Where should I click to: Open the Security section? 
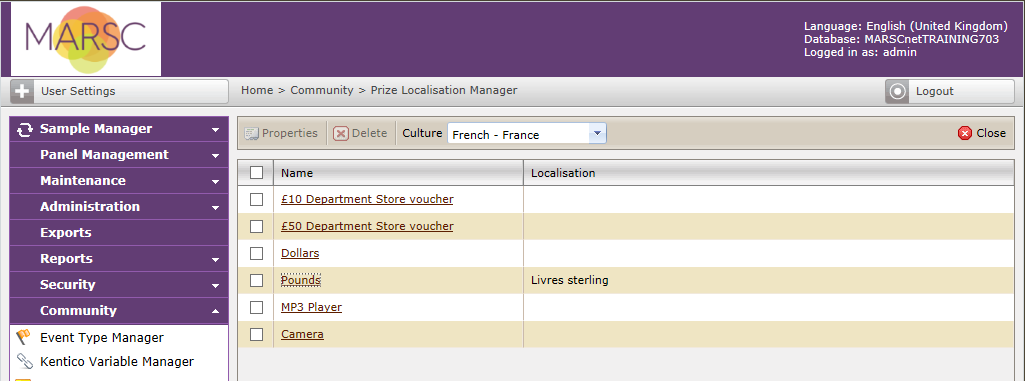pyautogui.click(x=119, y=285)
